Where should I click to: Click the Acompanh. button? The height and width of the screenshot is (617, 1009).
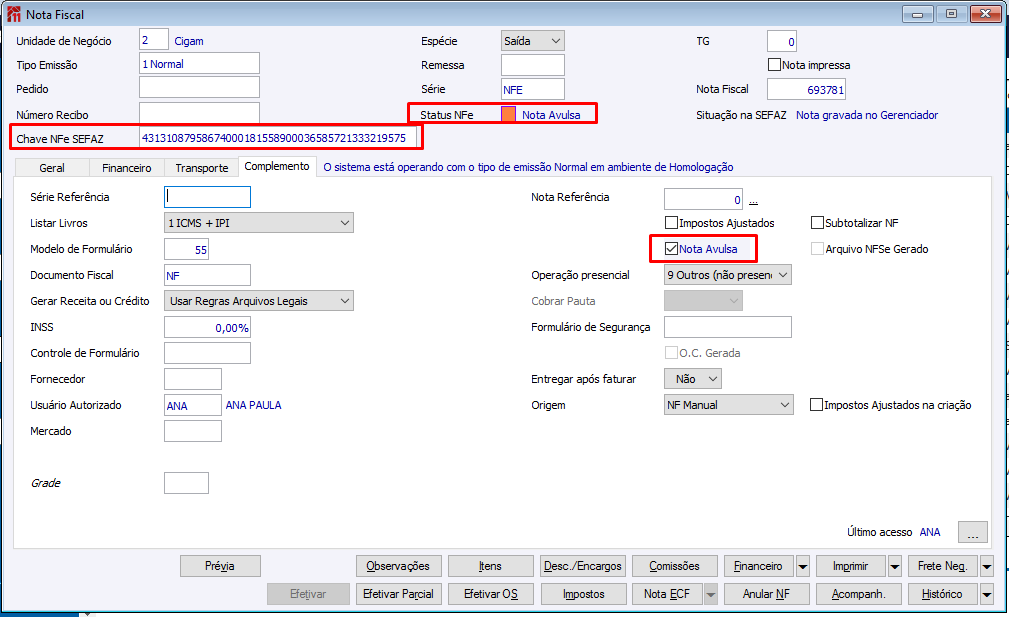[x=858, y=594]
